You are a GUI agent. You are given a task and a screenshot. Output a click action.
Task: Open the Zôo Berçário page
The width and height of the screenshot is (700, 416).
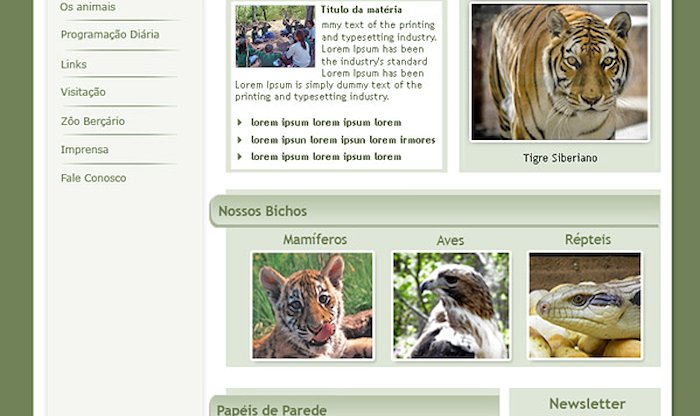[93, 121]
